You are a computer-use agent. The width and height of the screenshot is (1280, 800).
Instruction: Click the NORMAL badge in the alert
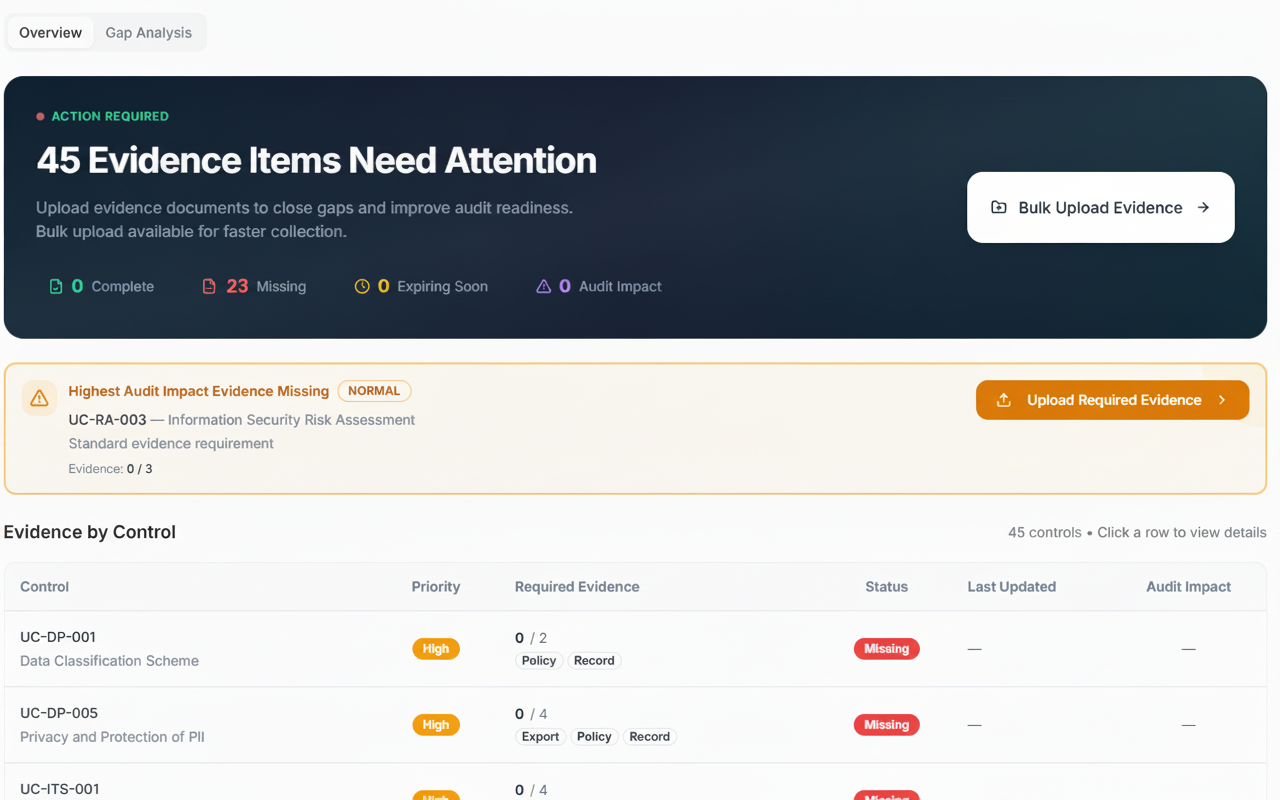(374, 391)
